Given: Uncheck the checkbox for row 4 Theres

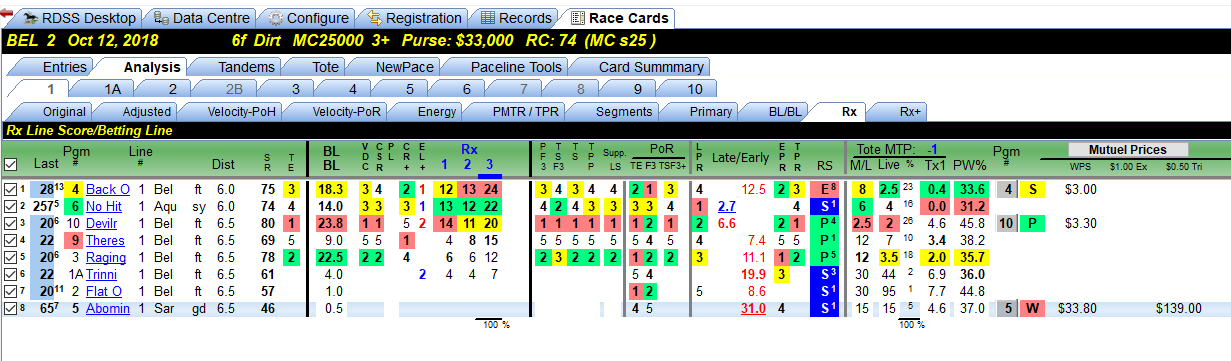Looking at the screenshot, I should tap(10, 240).
